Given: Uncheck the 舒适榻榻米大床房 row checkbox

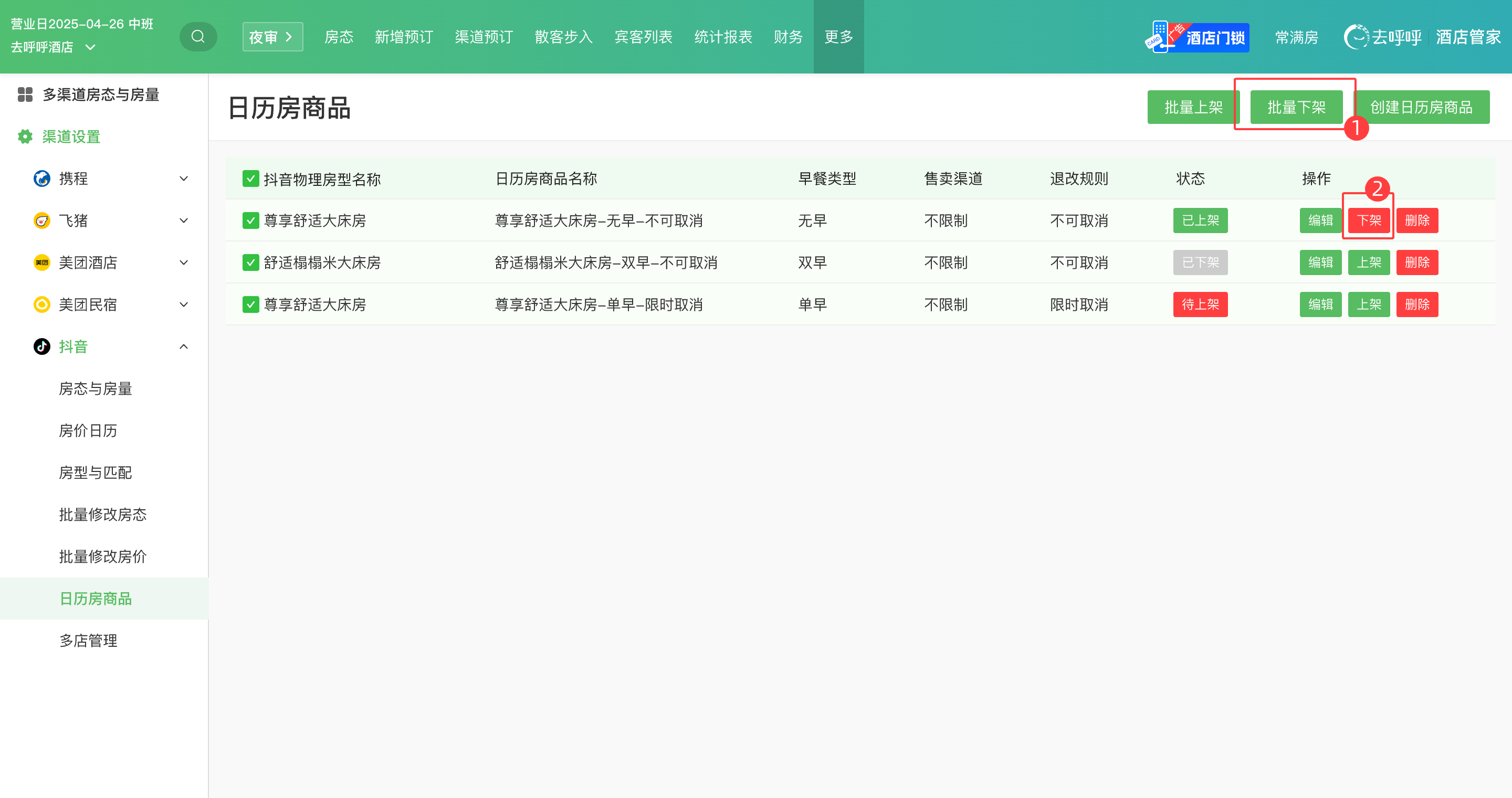Looking at the screenshot, I should click(250, 262).
